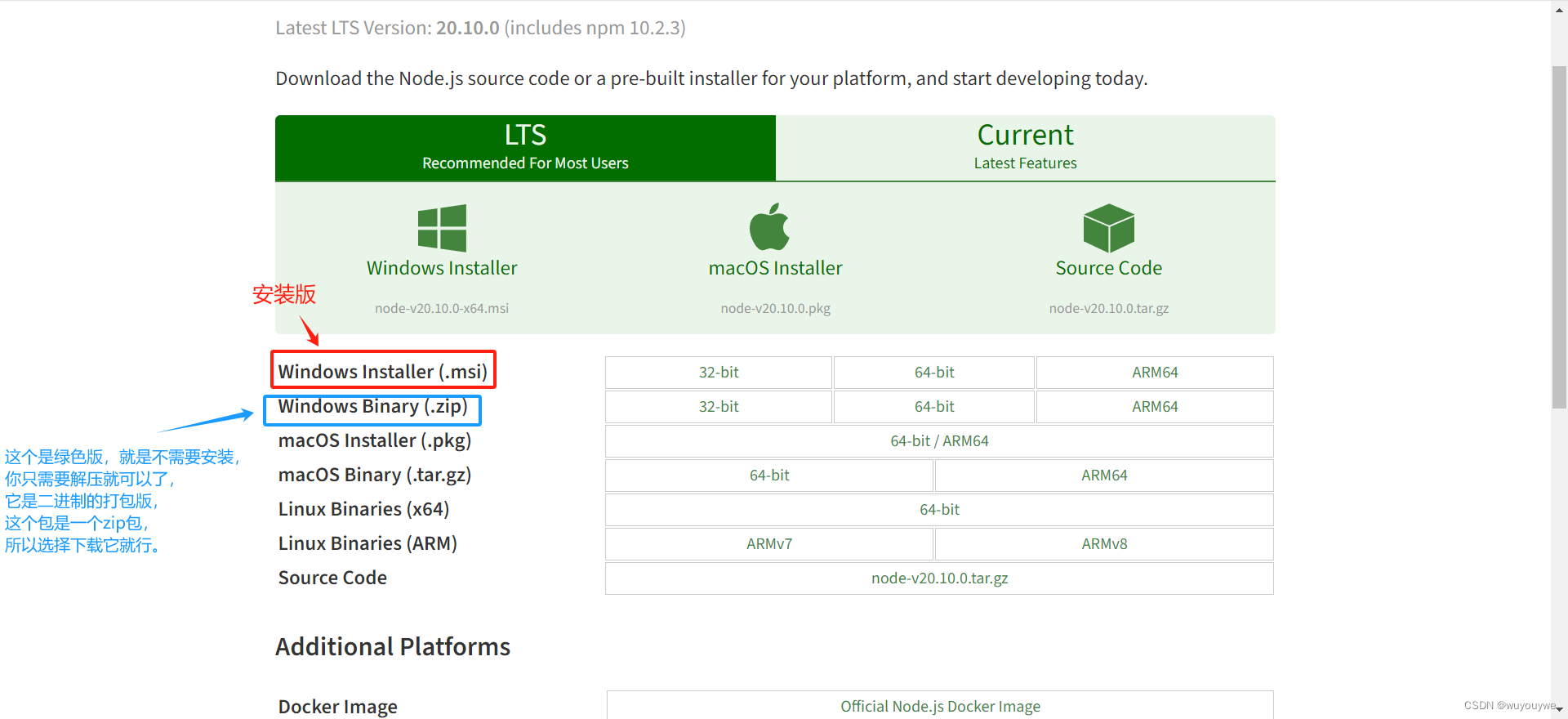Download ARM64 Windows Installer (.msi)
Viewport: 1568px width, 719px height.
click(1155, 373)
